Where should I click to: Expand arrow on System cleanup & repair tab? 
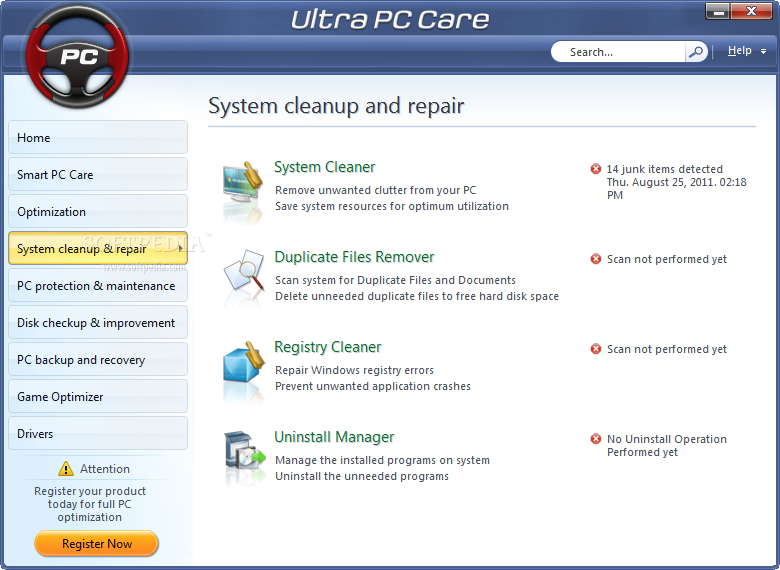click(180, 248)
